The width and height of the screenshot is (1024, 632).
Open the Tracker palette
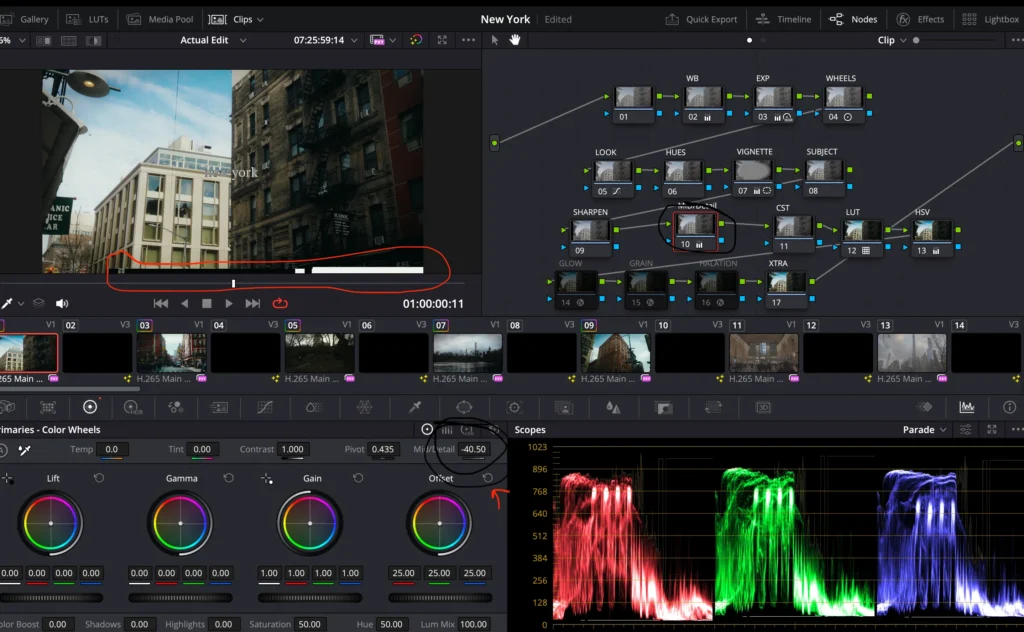click(x=514, y=407)
